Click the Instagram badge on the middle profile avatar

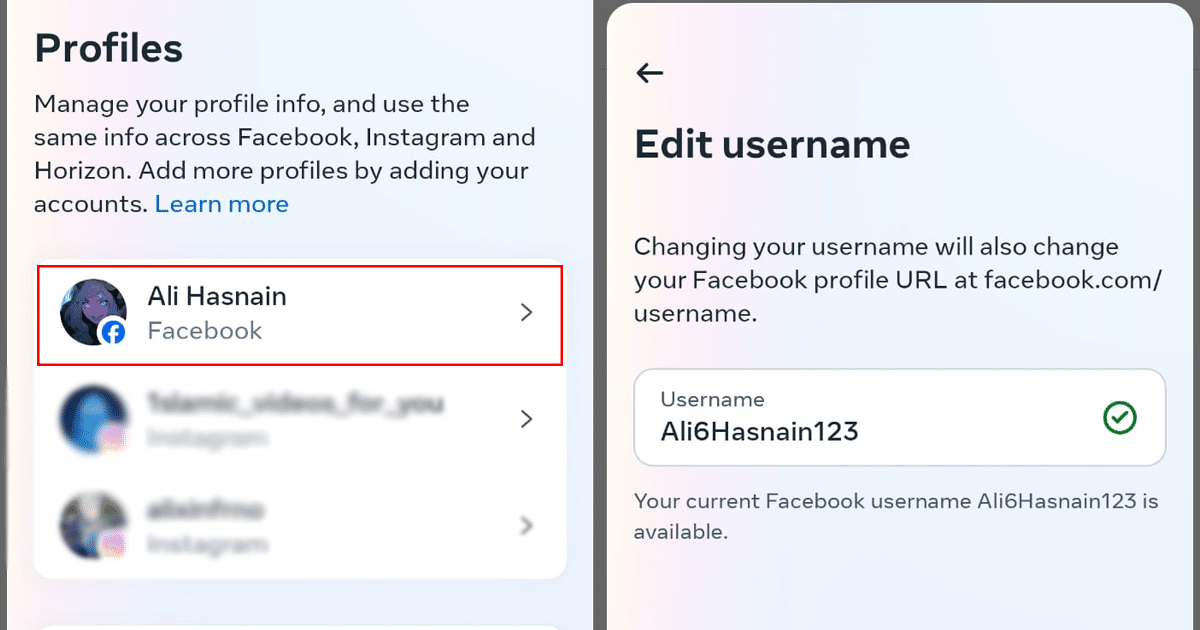[x=113, y=438]
